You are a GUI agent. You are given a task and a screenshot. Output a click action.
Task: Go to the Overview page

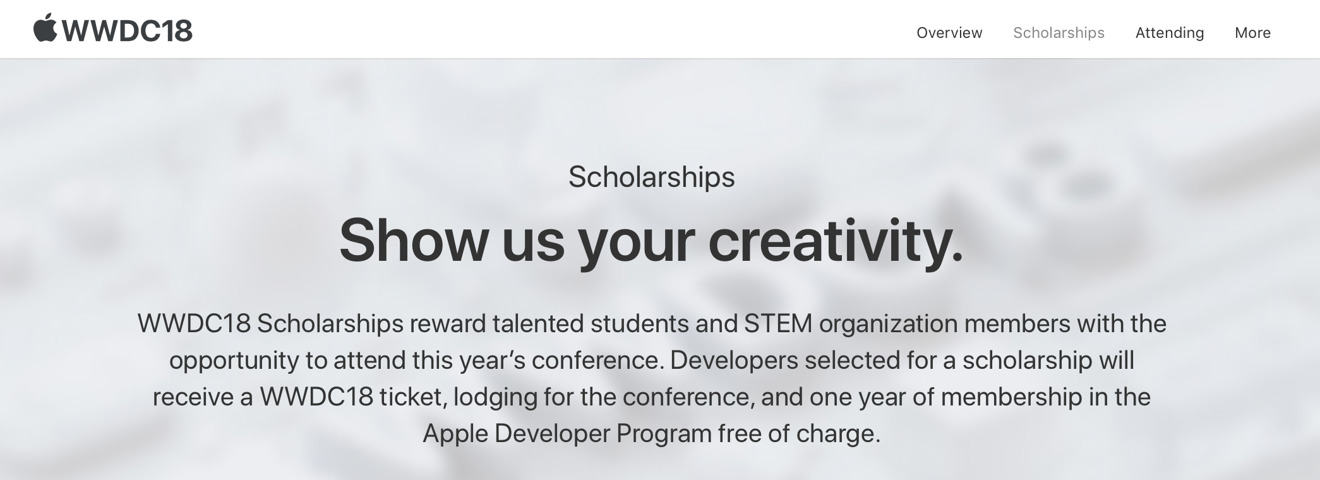coord(949,33)
